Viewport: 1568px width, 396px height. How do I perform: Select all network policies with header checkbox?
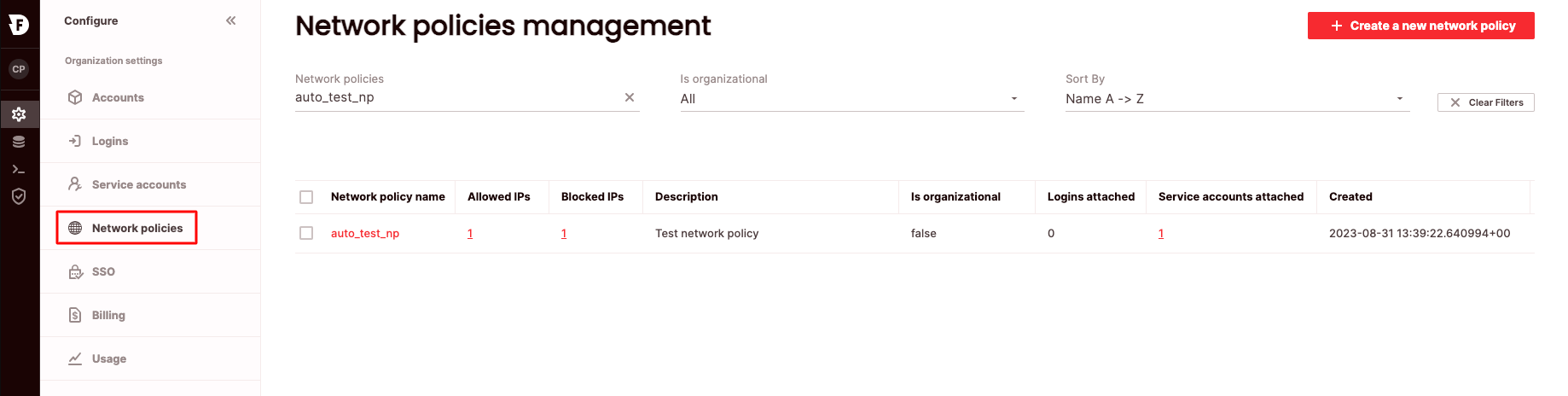click(306, 197)
